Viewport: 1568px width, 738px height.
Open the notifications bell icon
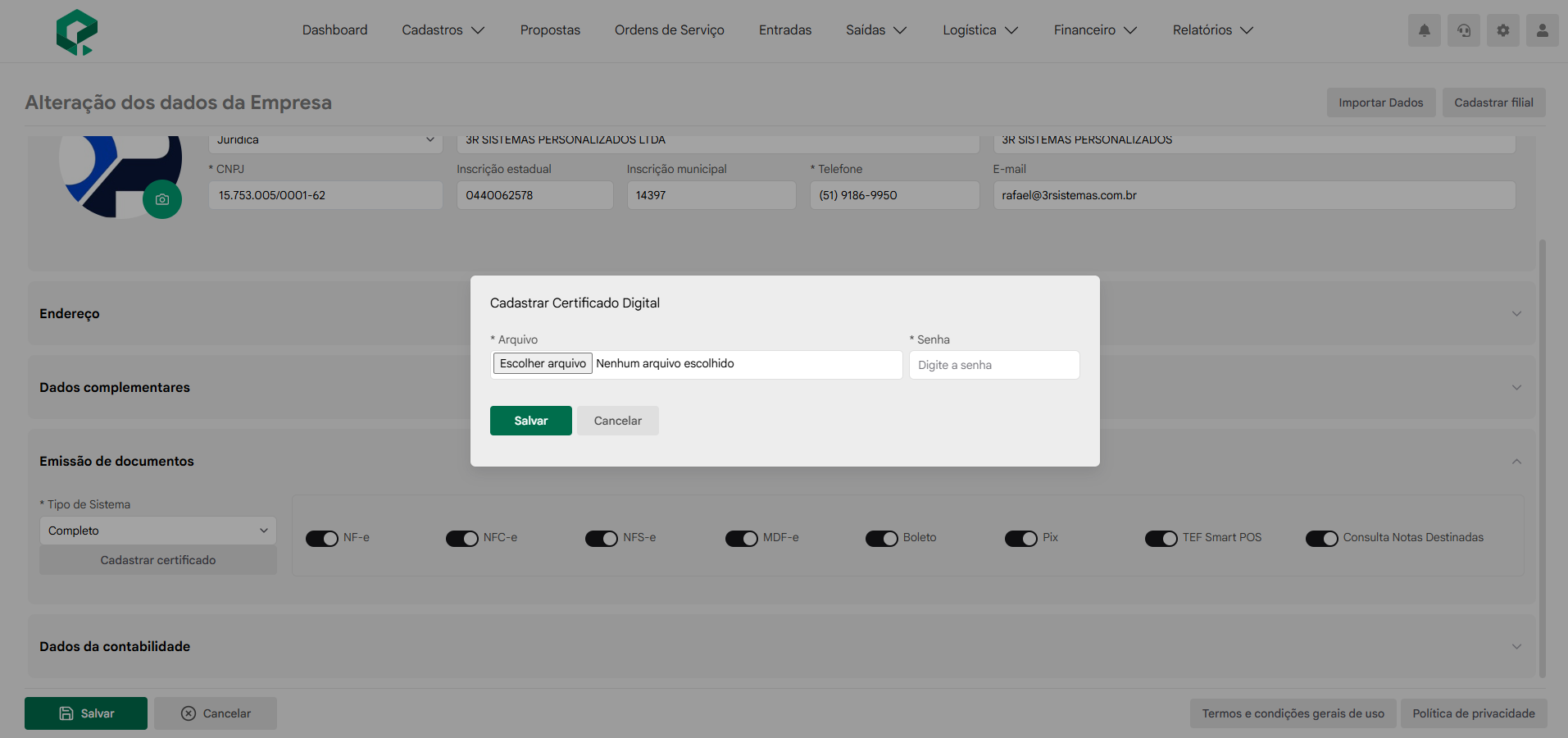1425,30
